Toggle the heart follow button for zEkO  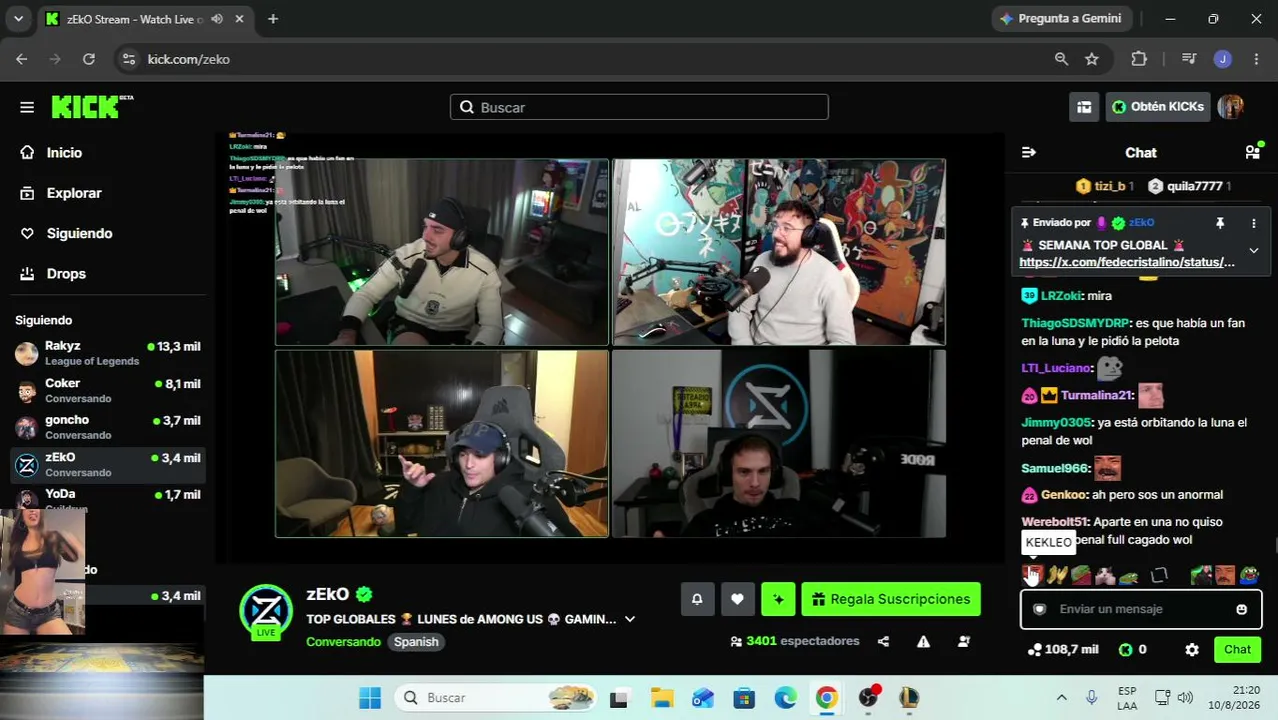click(x=737, y=599)
